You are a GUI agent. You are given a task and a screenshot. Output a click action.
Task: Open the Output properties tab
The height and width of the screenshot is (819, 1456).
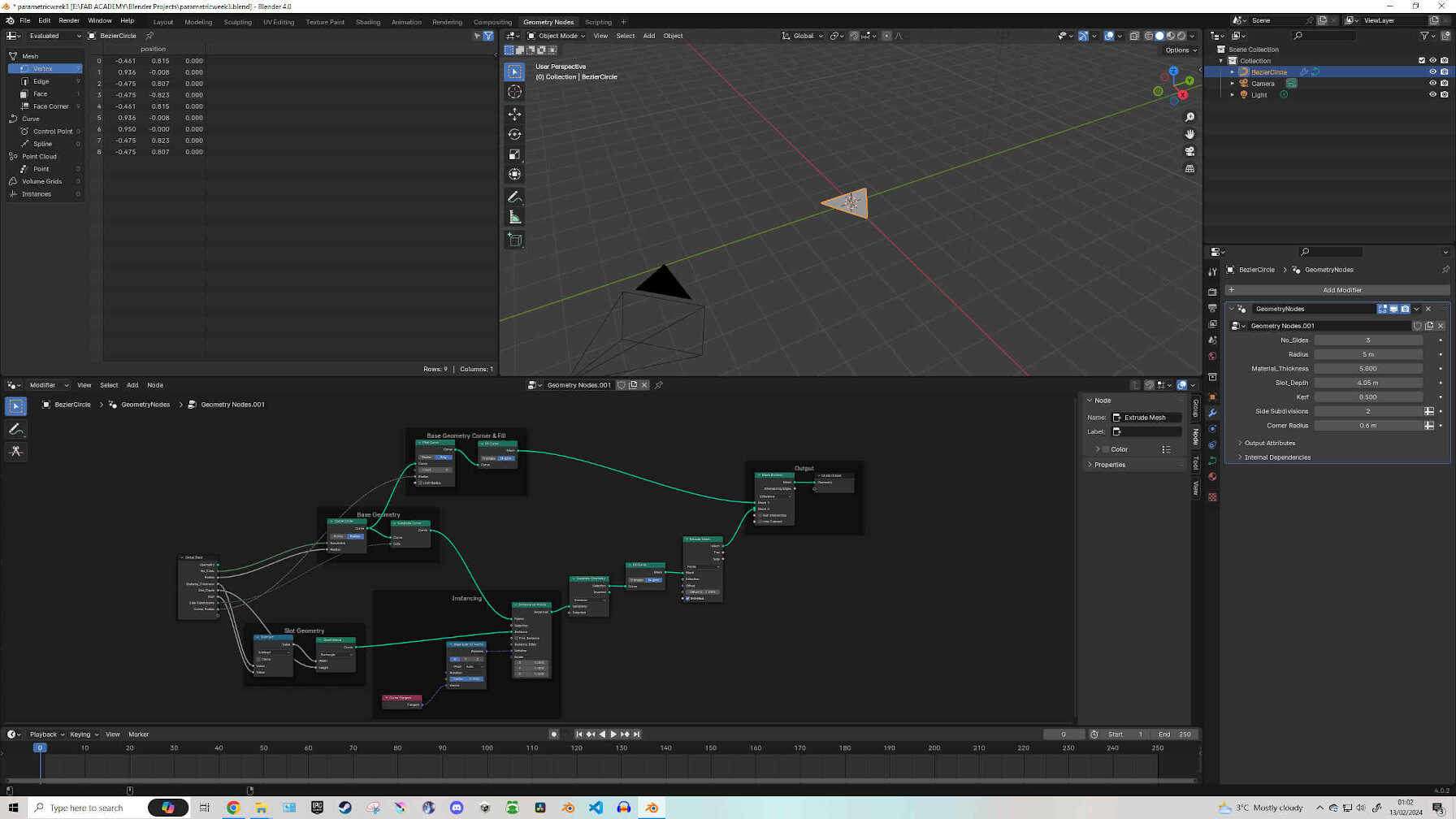pos(1212,308)
